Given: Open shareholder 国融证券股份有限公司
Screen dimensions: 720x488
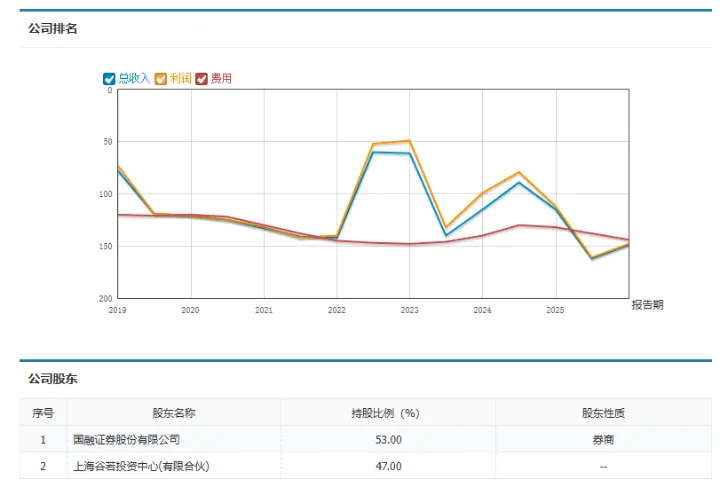Looking at the screenshot, I should [126, 439].
